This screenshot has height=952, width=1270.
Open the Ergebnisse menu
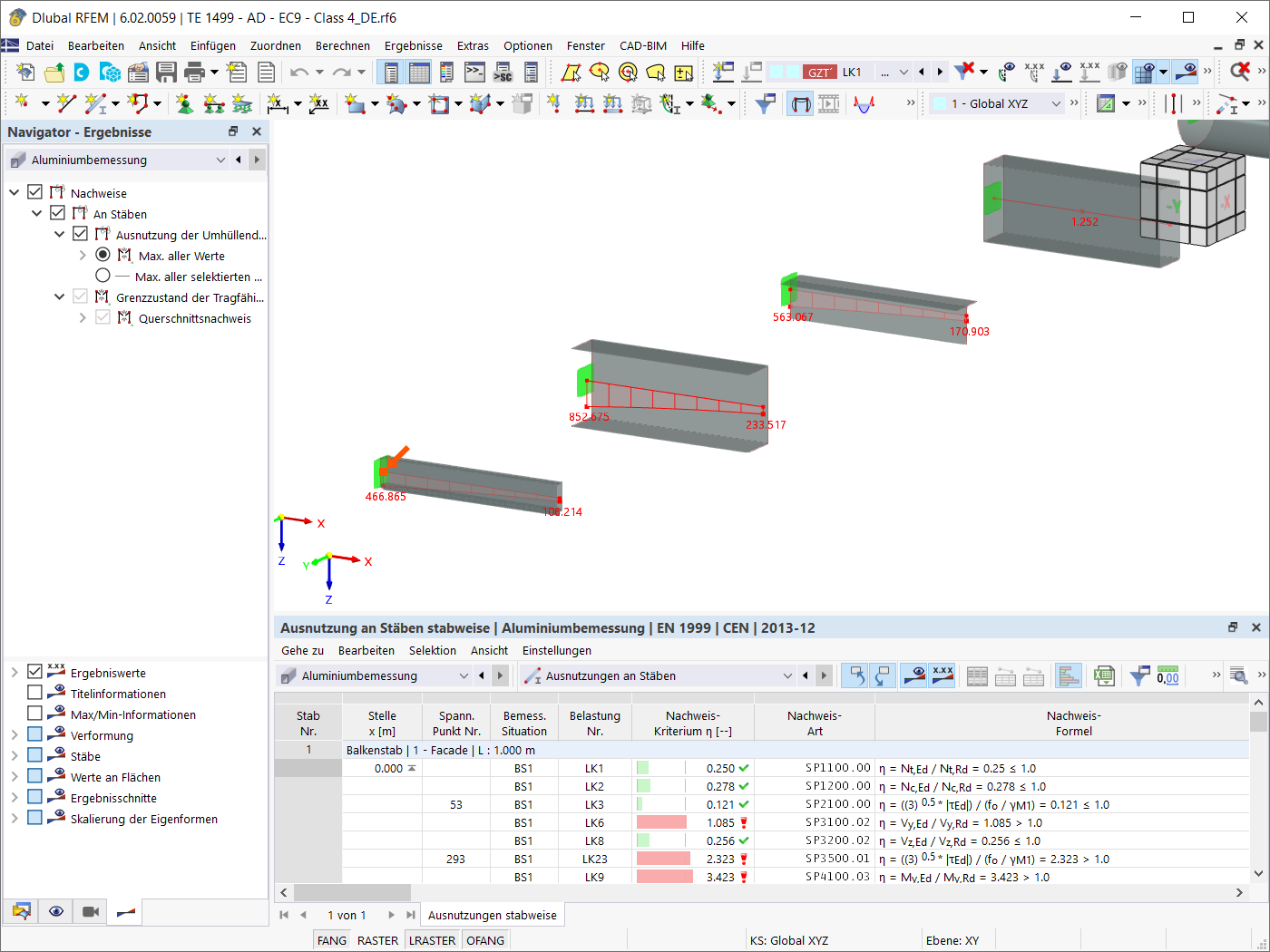point(414,45)
